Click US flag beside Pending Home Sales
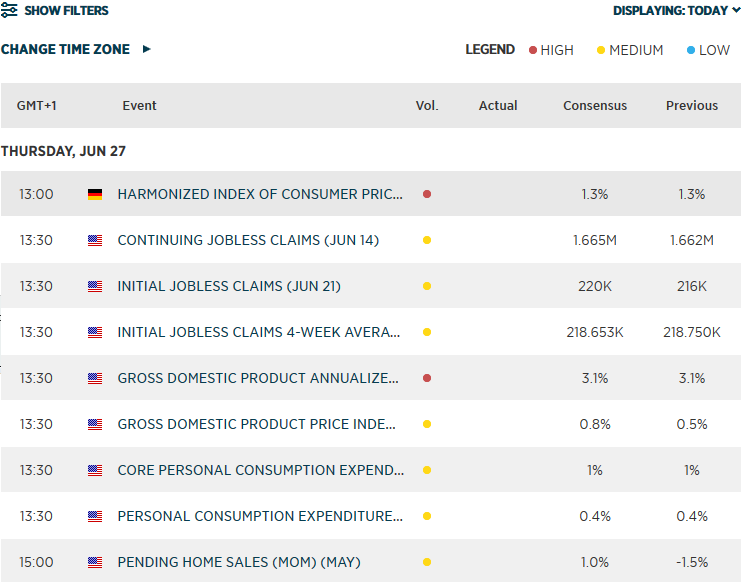The image size is (743, 584). coord(95,562)
